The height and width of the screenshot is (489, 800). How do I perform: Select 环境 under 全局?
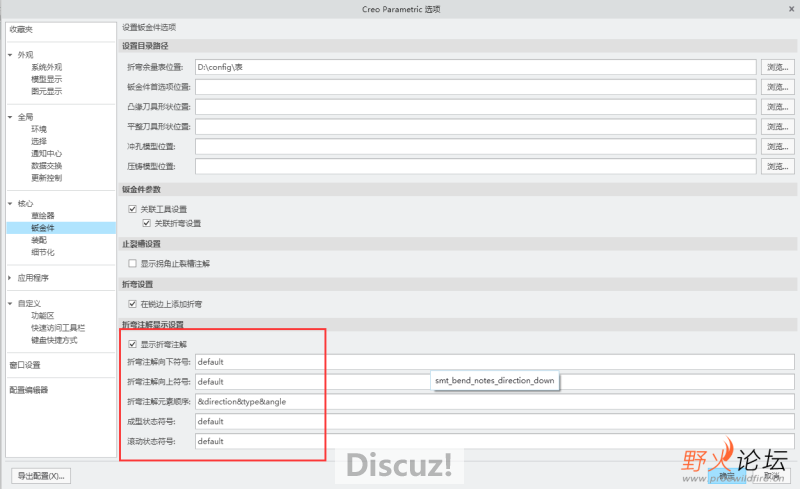pyautogui.click(x=39, y=129)
